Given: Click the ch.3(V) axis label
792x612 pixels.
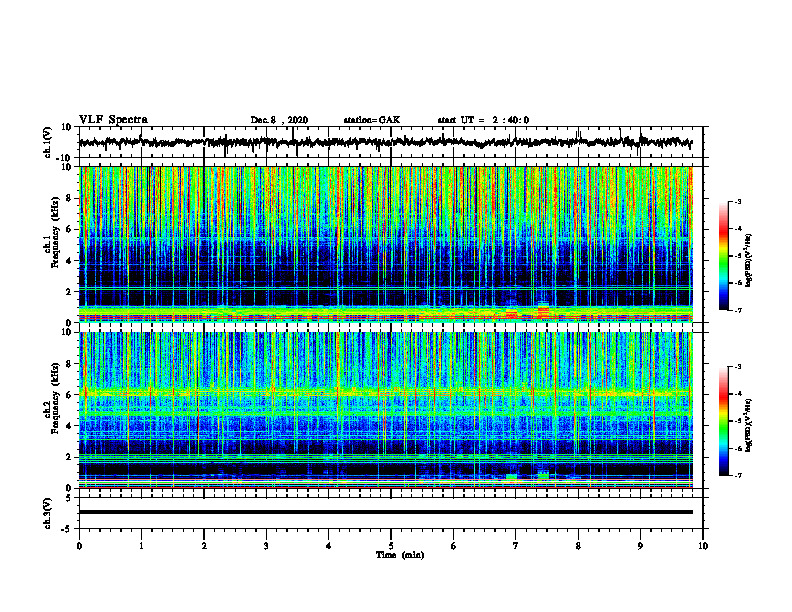Looking at the screenshot, I should tap(47, 514).
